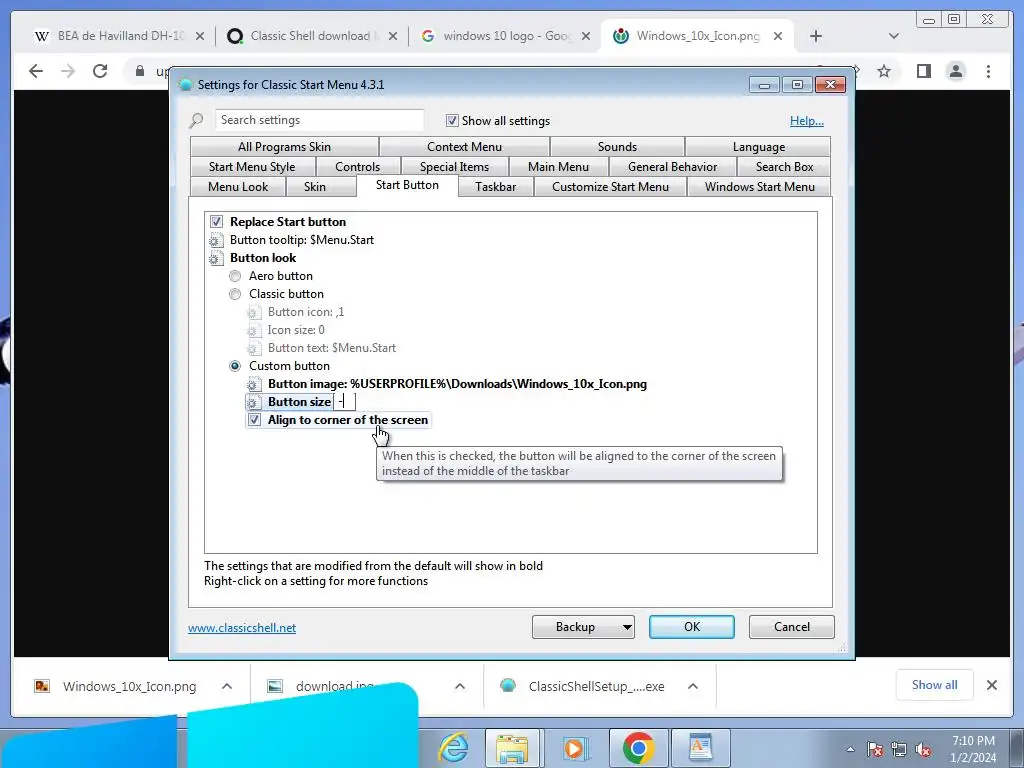The image size is (1024, 768).
Task: Click gear icon next to Button size
Action: (254, 402)
